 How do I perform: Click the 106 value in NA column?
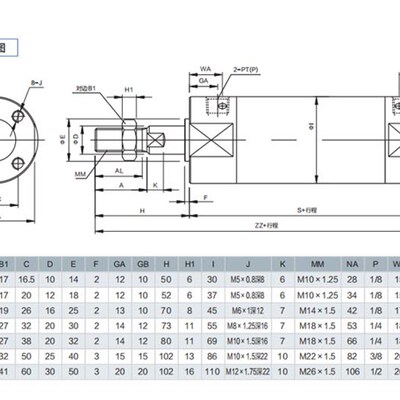[352, 372]
